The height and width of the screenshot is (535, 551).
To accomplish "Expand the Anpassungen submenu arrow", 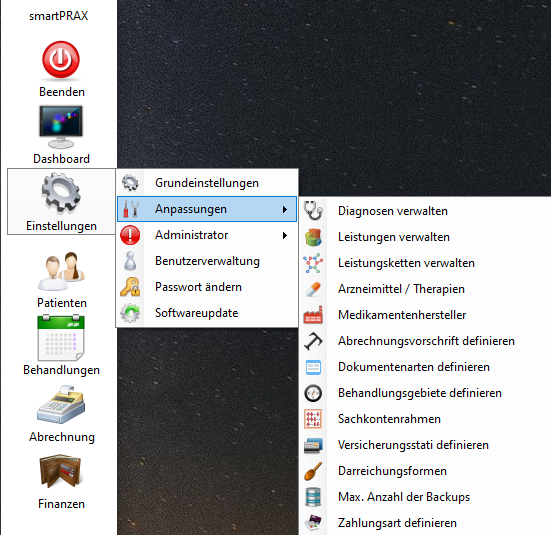I will 285,210.
